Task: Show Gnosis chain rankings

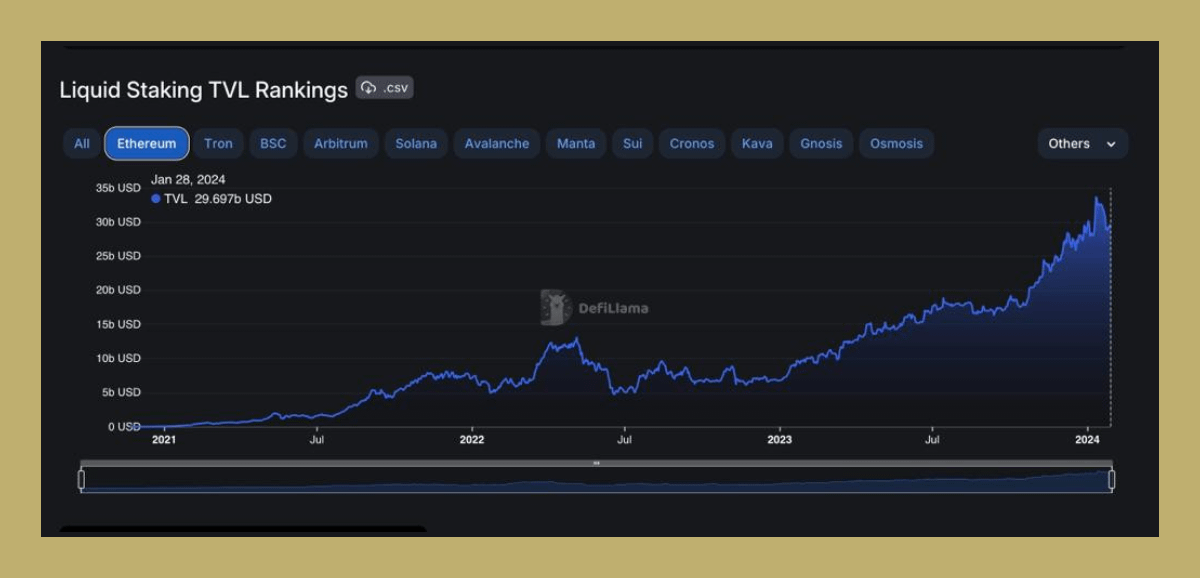Action: [x=821, y=144]
